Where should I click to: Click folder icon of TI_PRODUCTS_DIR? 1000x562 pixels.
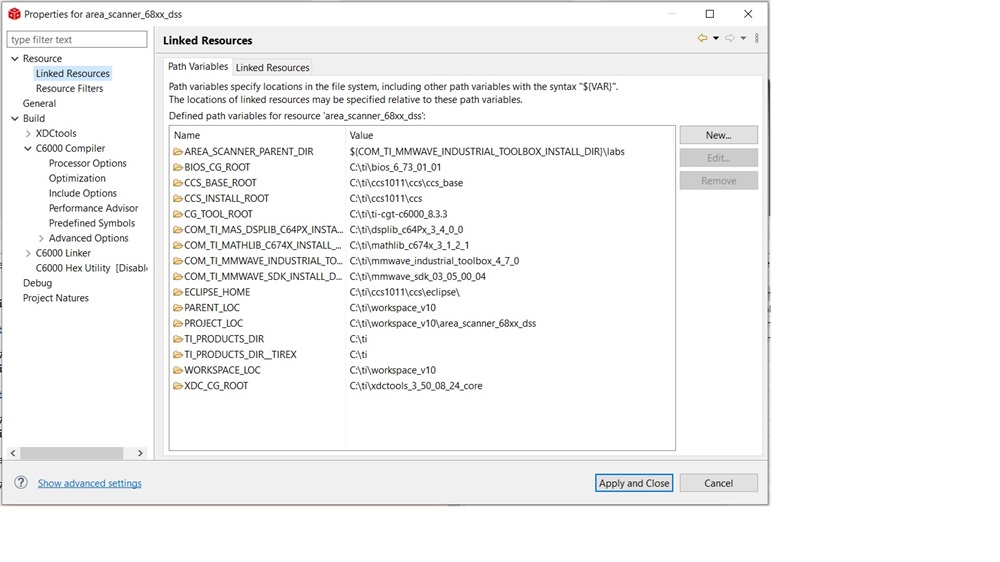click(178, 339)
